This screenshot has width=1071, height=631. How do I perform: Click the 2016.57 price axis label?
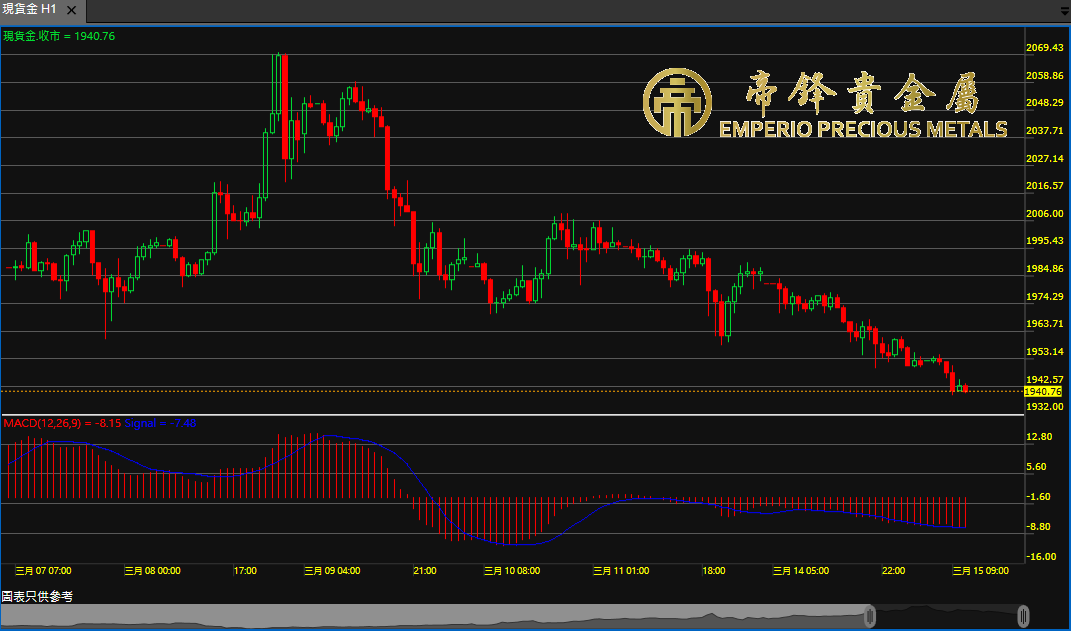coord(1044,186)
